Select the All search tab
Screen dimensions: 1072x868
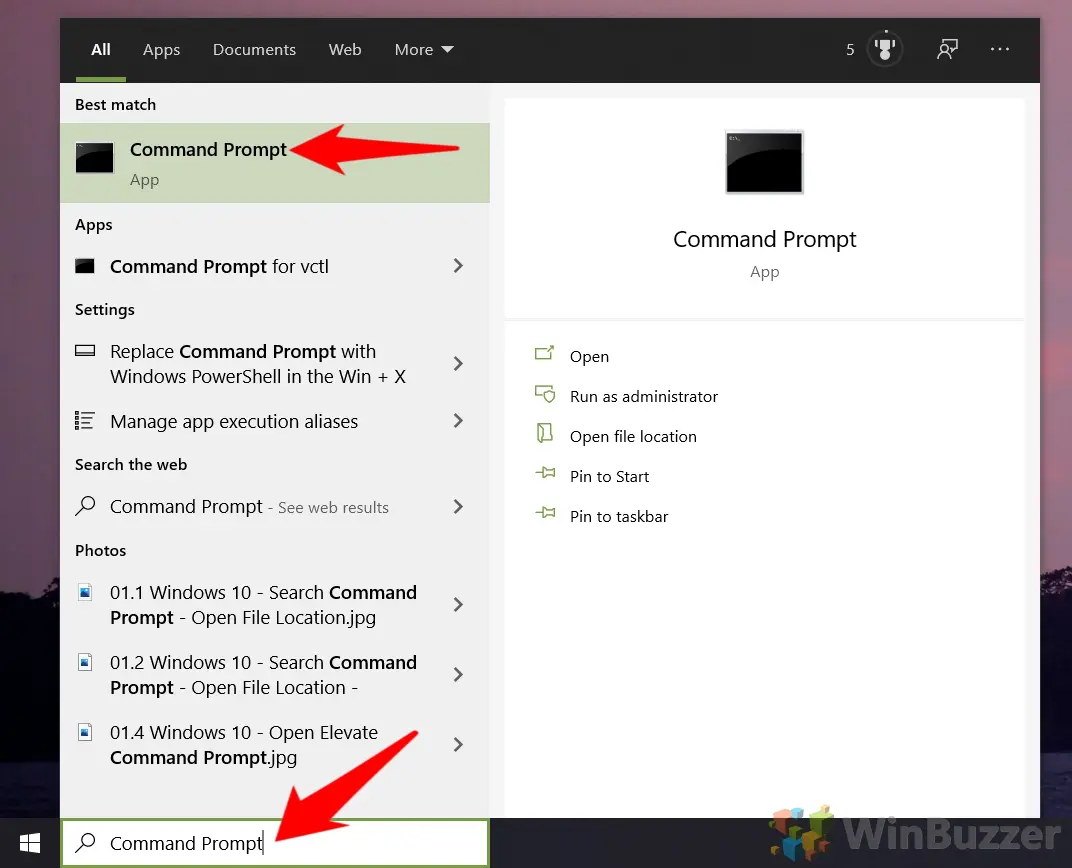pos(100,50)
